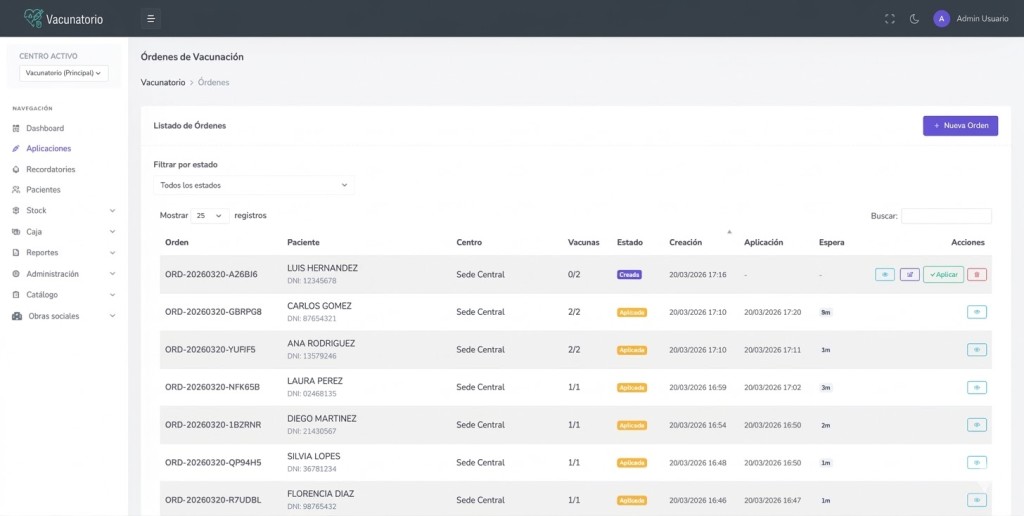The height and width of the screenshot is (516, 1024).
Task: Go to Dashboard in the sidebar
Action: click(44, 128)
